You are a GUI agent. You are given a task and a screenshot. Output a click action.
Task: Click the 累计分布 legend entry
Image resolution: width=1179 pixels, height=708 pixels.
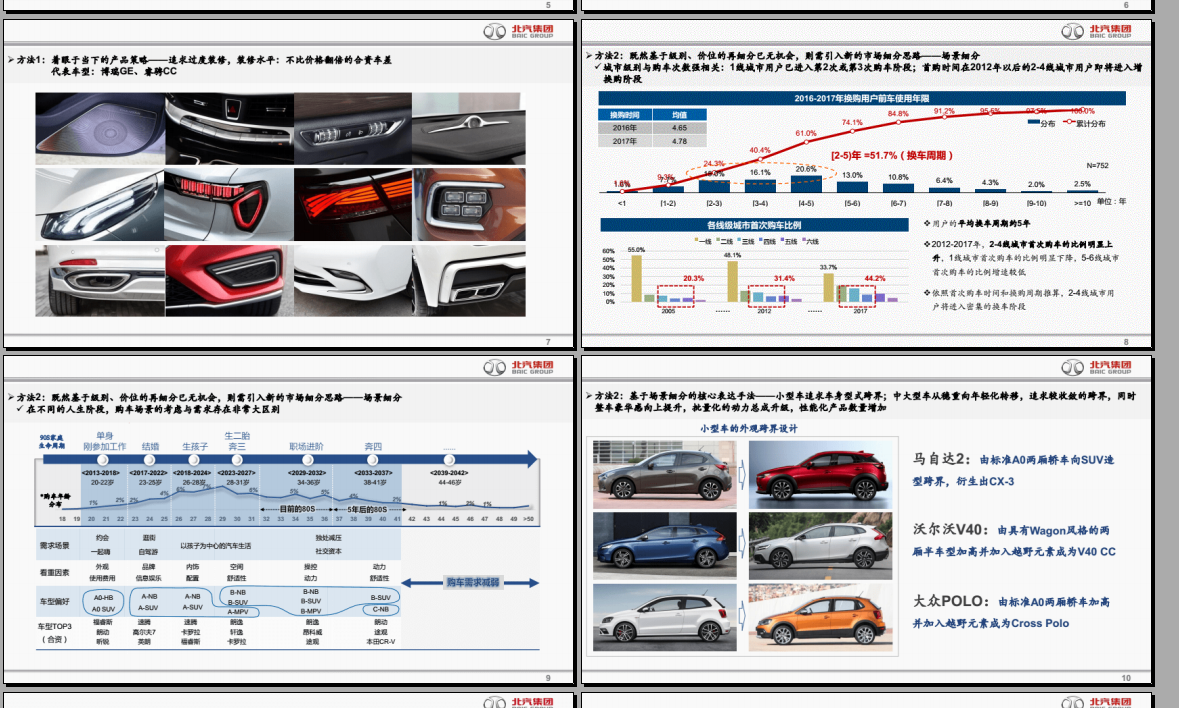[1084, 123]
